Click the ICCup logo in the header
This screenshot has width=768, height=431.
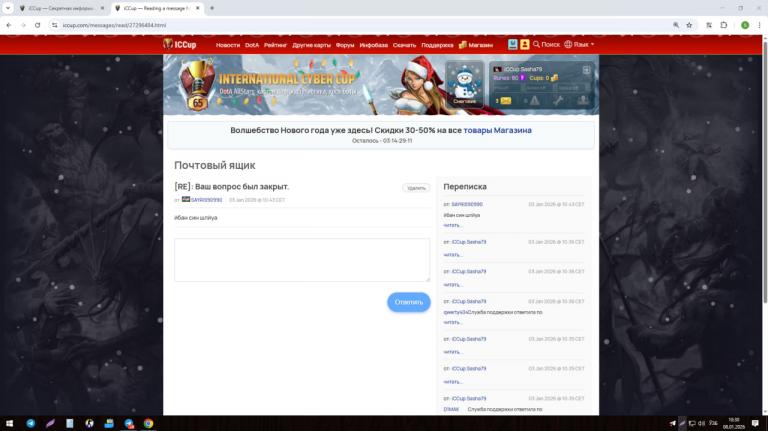click(x=180, y=44)
